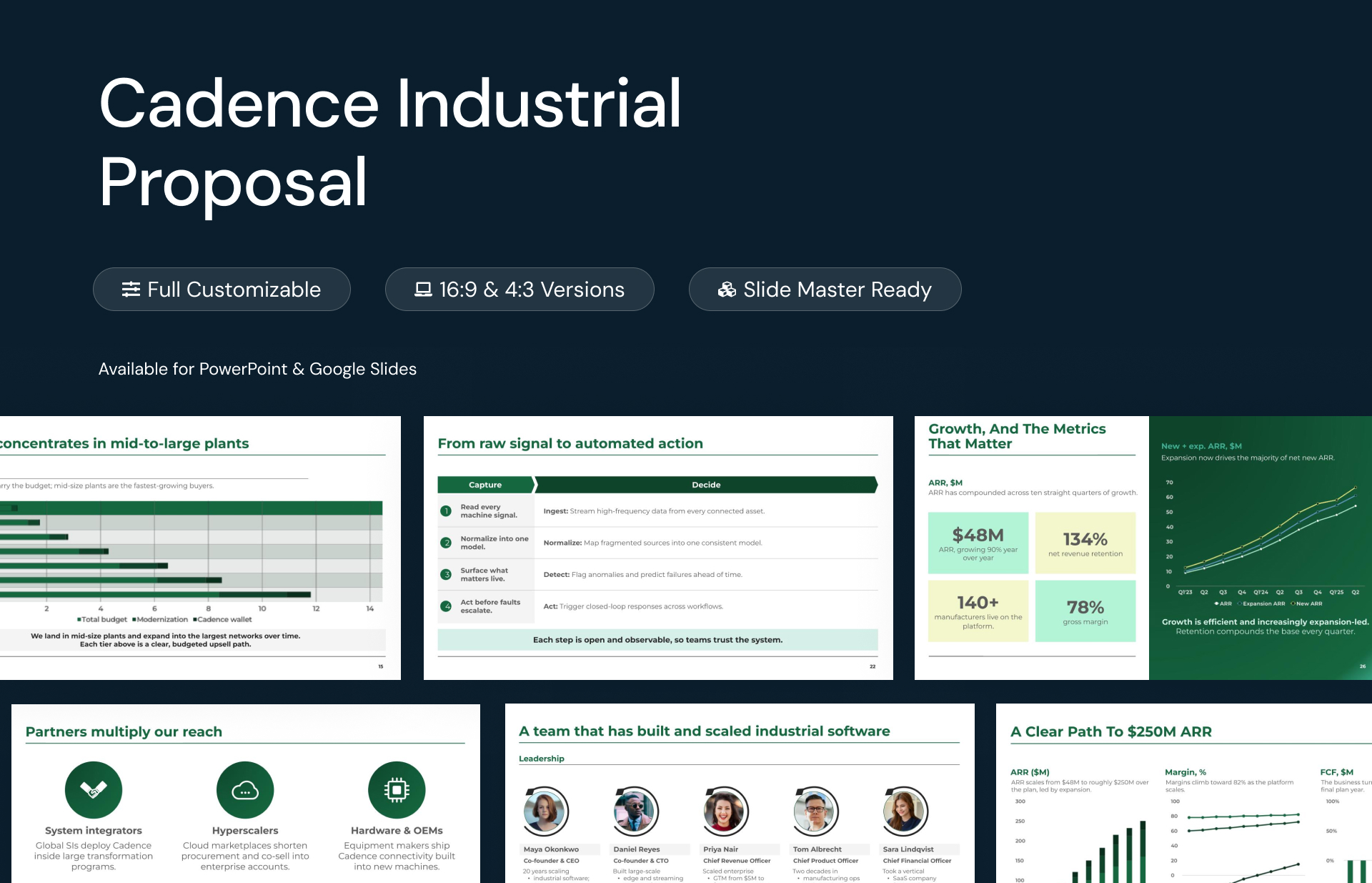
Task: Click the 134% net revenue retention tile
Action: pyautogui.click(x=1085, y=543)
